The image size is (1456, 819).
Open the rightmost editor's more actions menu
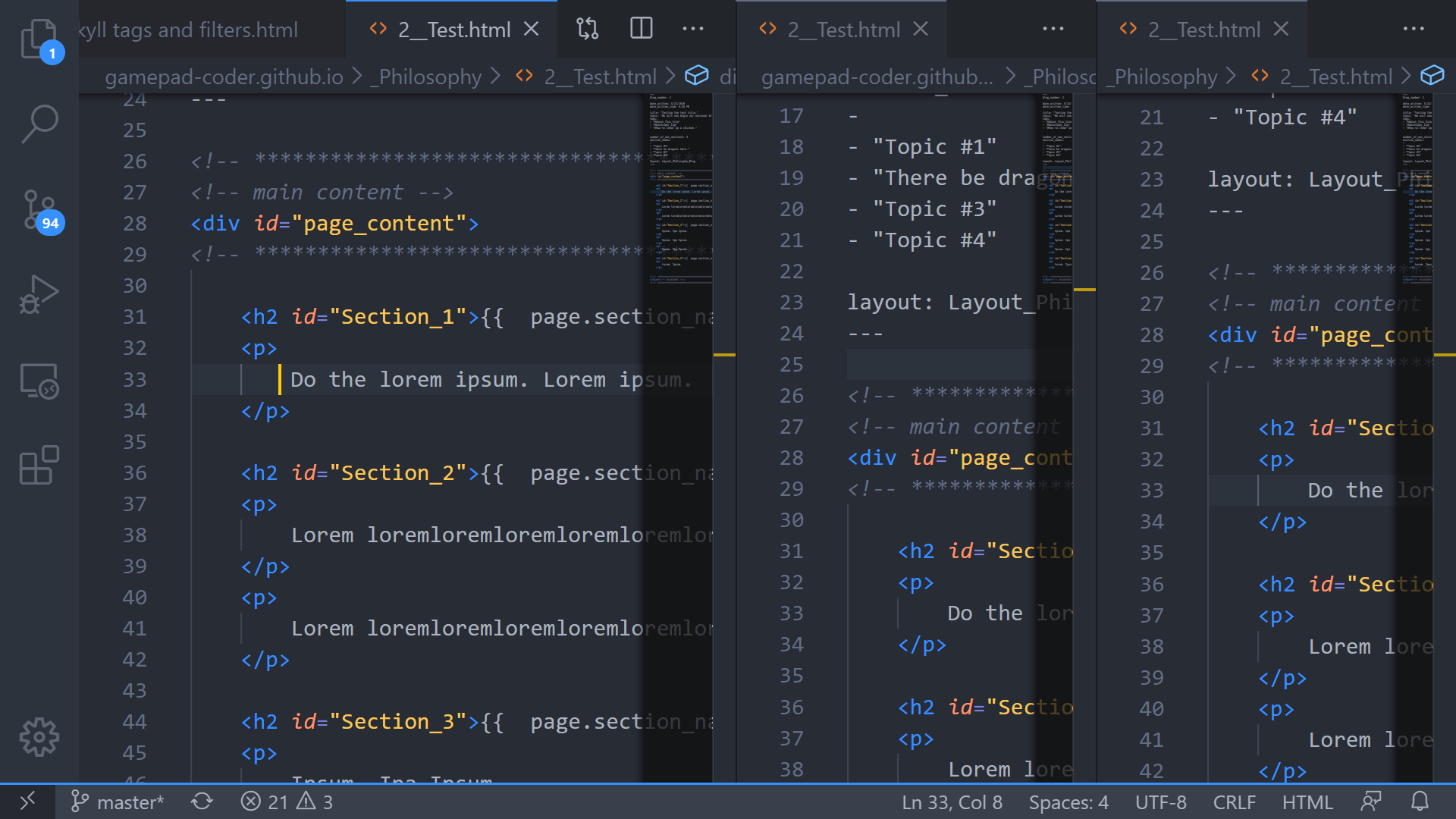(1414, 28)
